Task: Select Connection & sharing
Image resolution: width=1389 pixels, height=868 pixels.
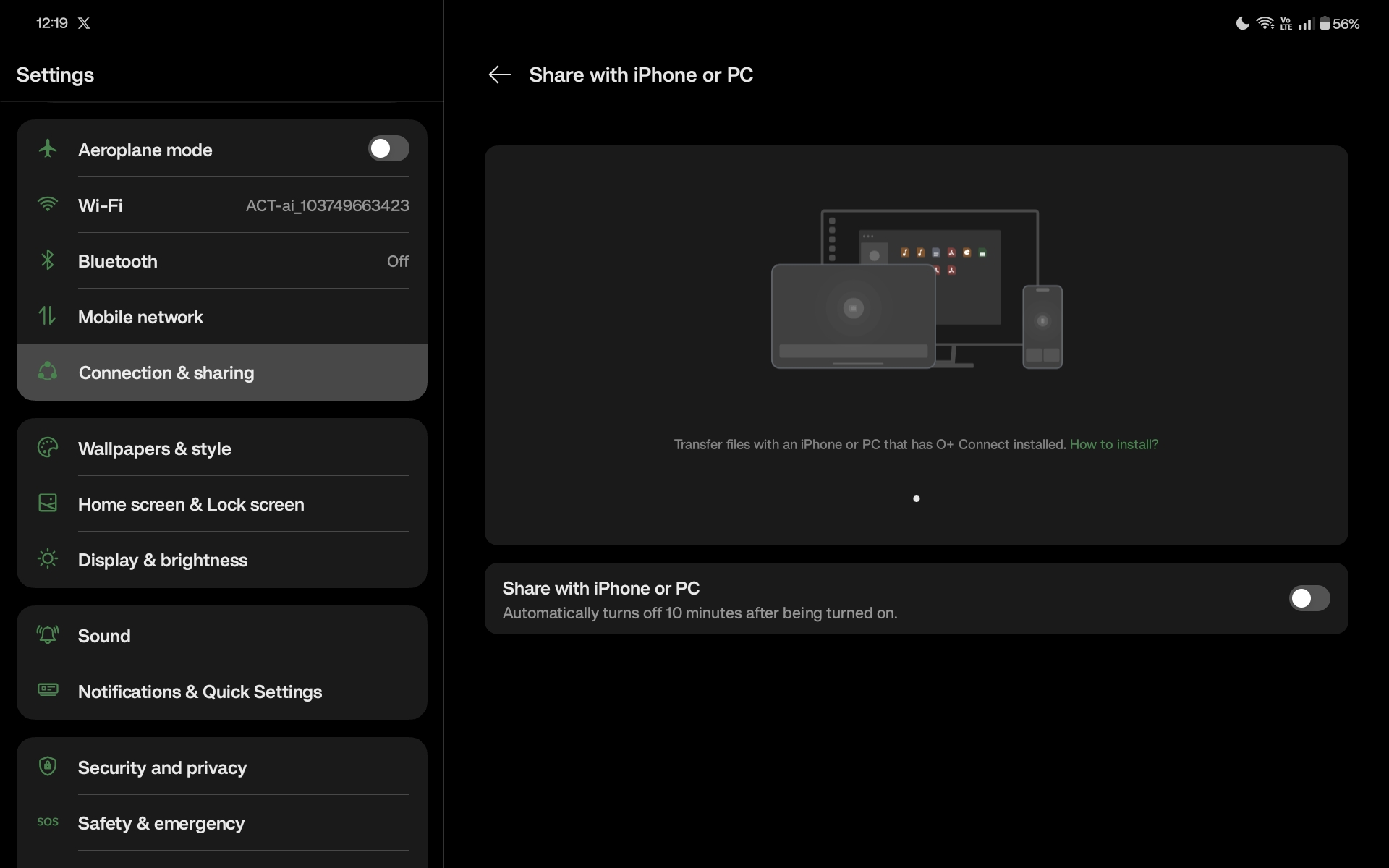Action: 222,373
